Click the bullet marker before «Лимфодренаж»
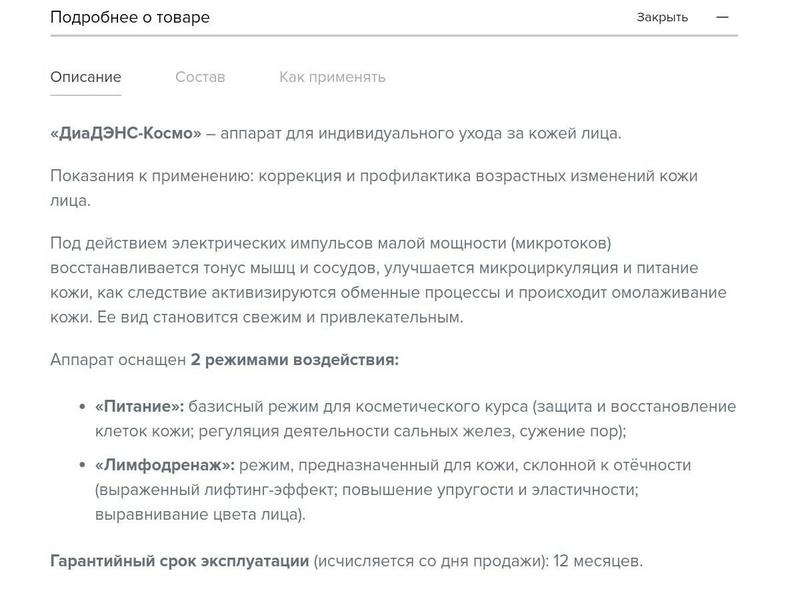This screenshot has height=591, width=800. pyautogui.click(x=81, y=465)
